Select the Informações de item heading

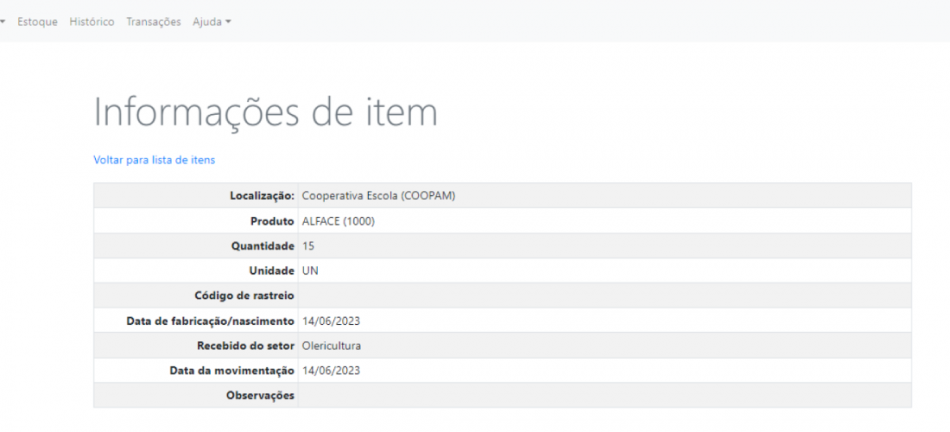point(265,111)
